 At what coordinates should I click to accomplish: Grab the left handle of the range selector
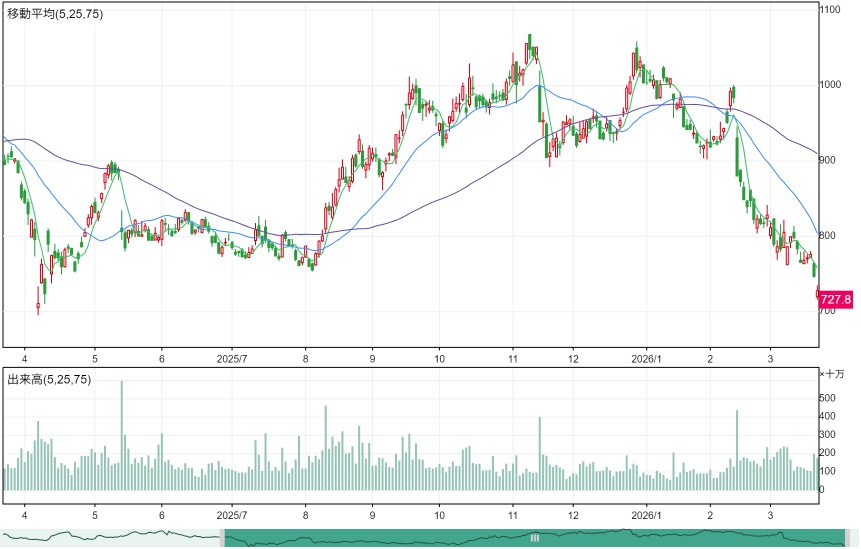pyautogui.click(x=222, y=538)
